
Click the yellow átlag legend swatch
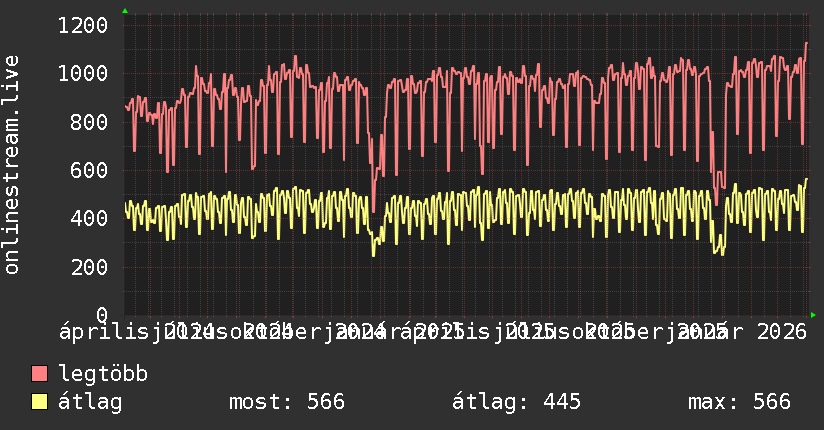coord(39,401)
